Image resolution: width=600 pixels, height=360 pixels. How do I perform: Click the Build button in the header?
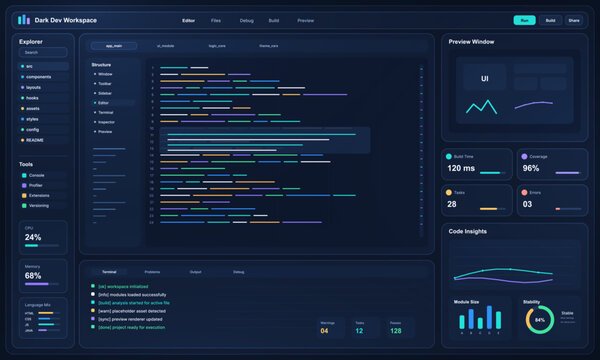point(550,20)
